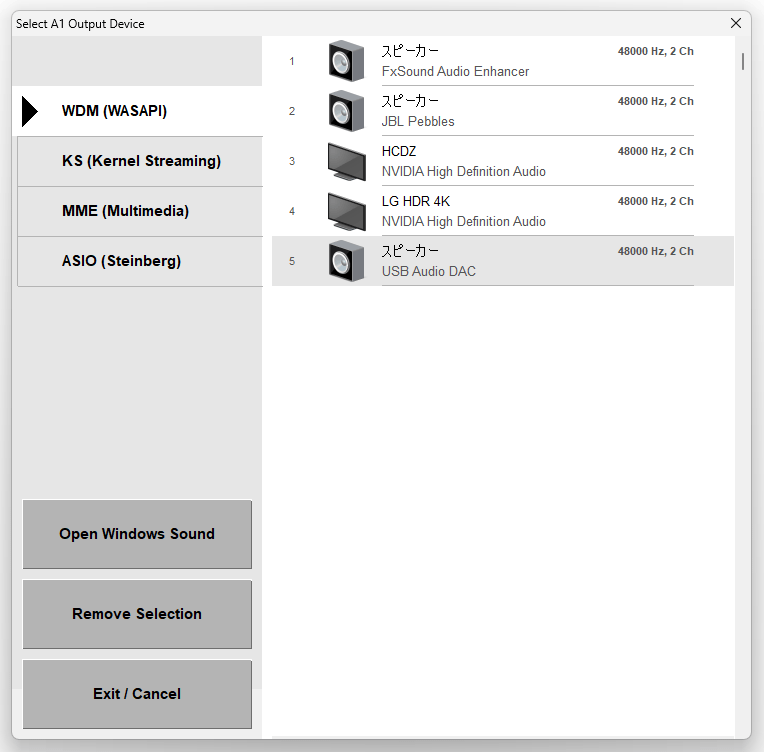
Task: Click the JBL Pebbles speaker icon
Action: [346, 111]
